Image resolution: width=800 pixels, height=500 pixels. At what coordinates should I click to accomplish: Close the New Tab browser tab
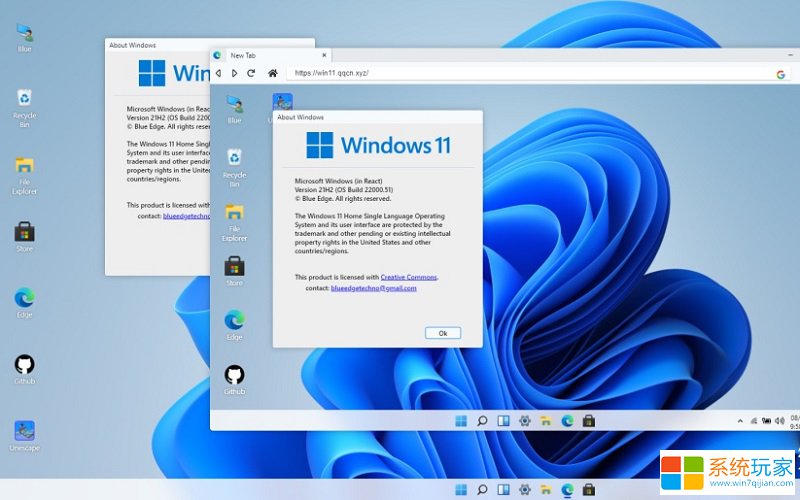324,55
